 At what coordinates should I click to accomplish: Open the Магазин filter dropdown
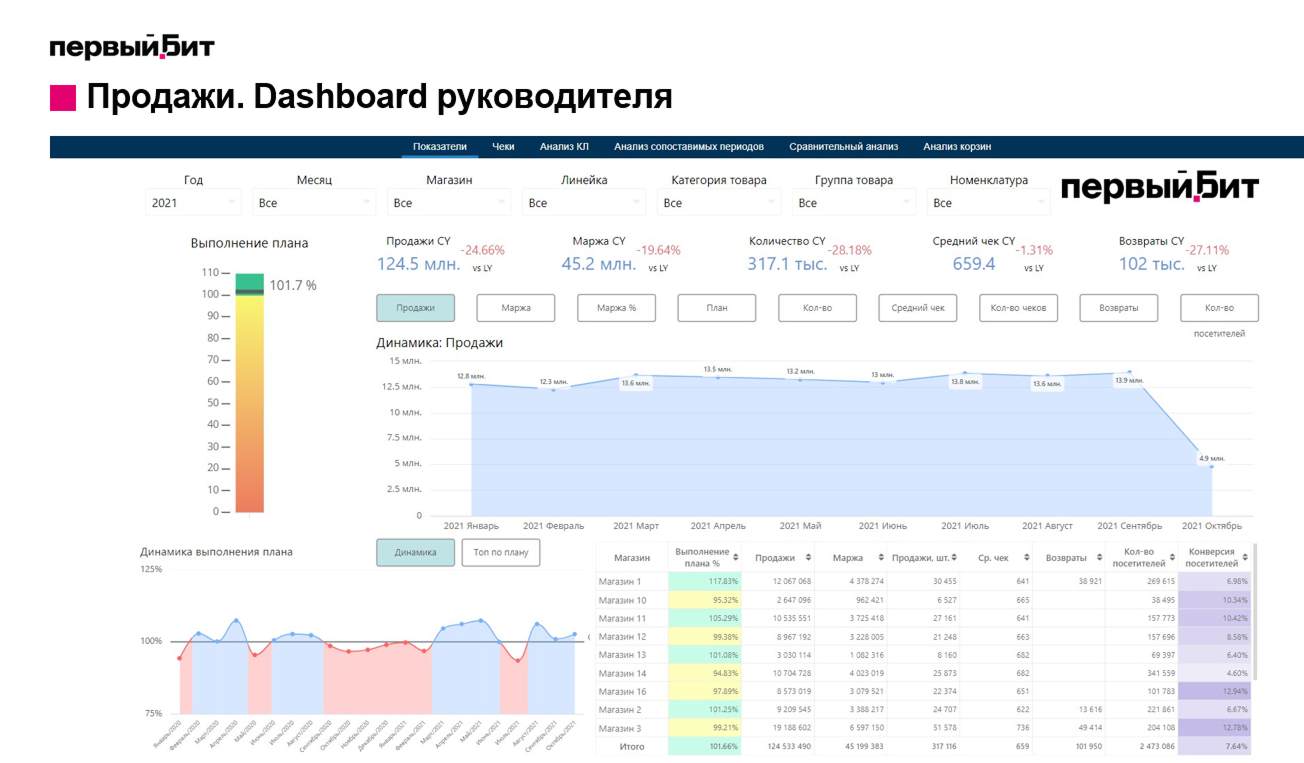click(x=449, y=203)
